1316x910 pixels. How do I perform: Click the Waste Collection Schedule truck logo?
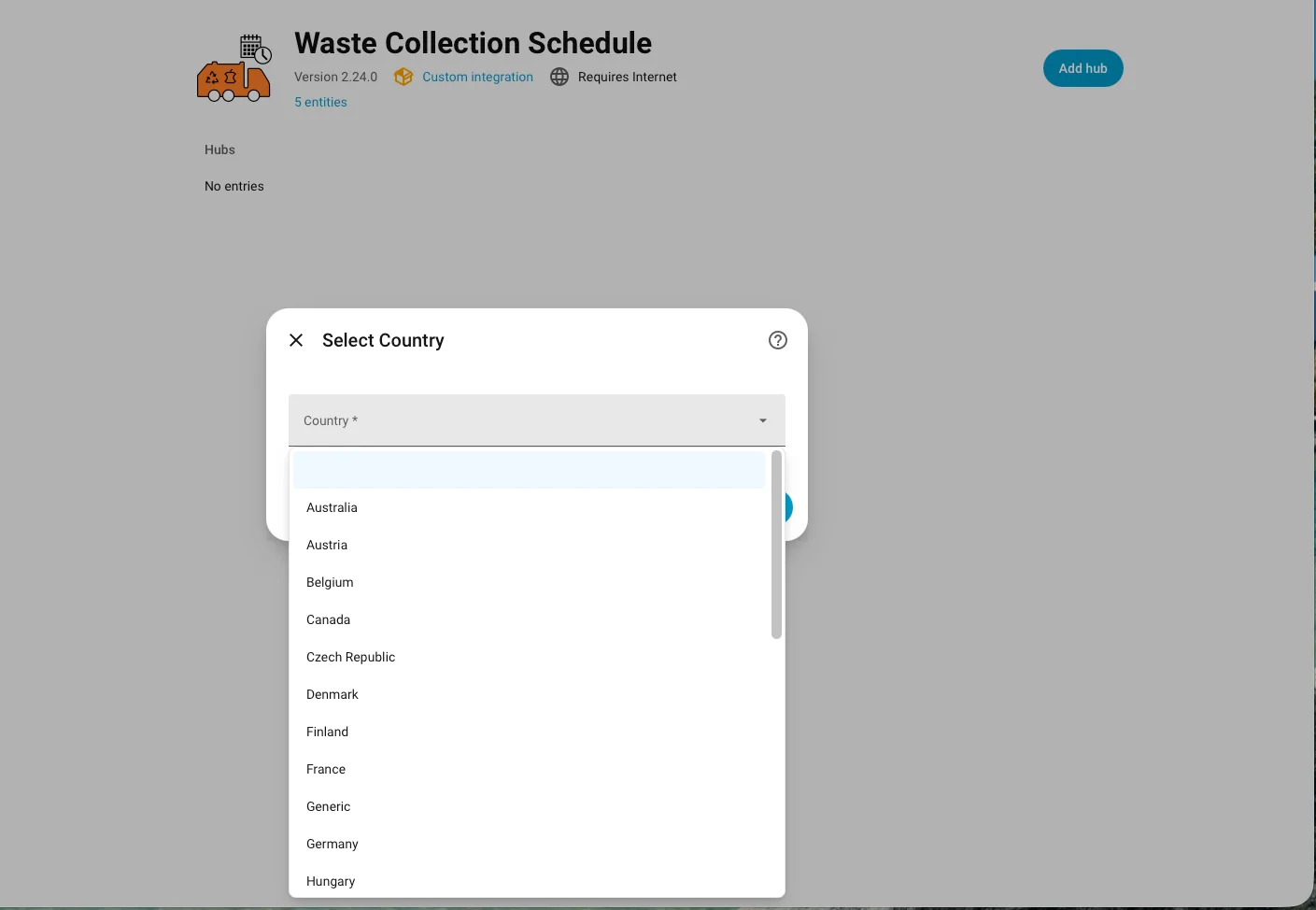pyautogui.click(x=234, y=68)
